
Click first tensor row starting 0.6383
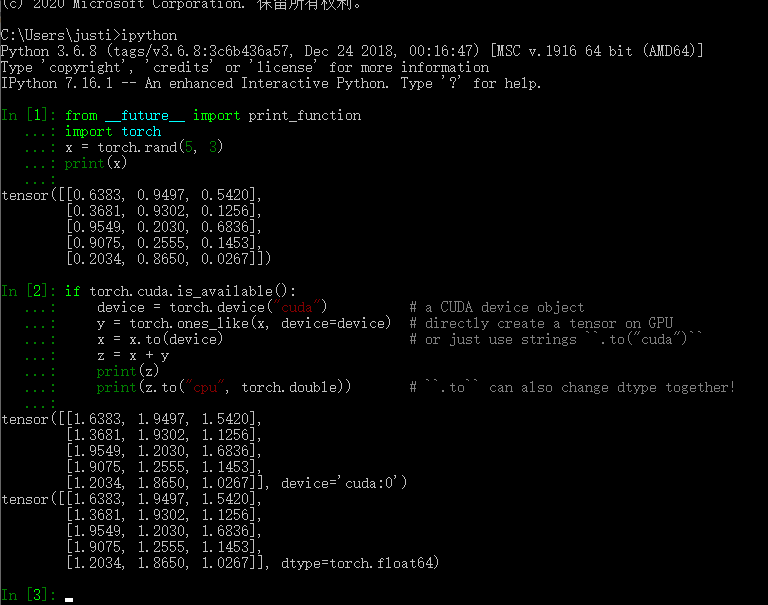(132, 195)
